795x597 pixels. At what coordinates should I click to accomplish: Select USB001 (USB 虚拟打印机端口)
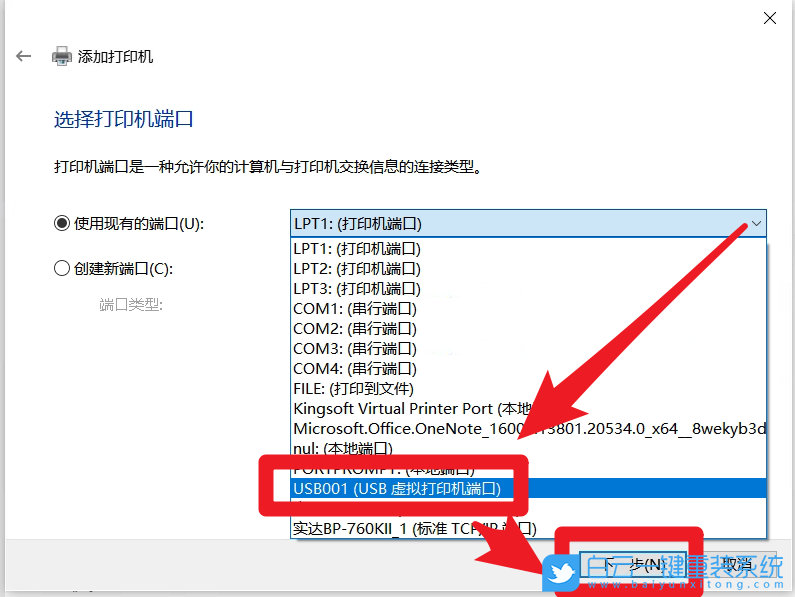click(x=396, y=488)
